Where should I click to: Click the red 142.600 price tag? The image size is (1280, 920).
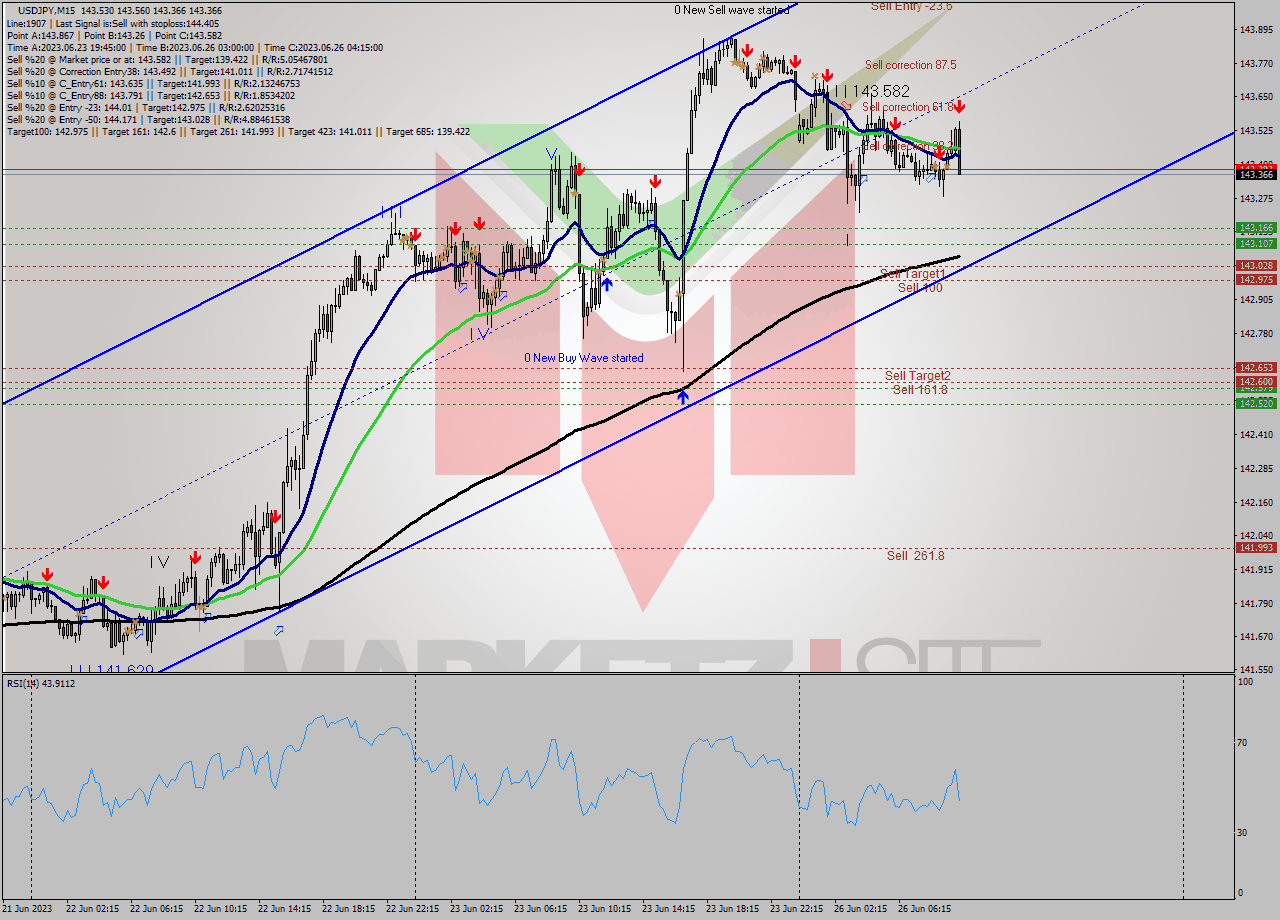(x=1256, y=382)
